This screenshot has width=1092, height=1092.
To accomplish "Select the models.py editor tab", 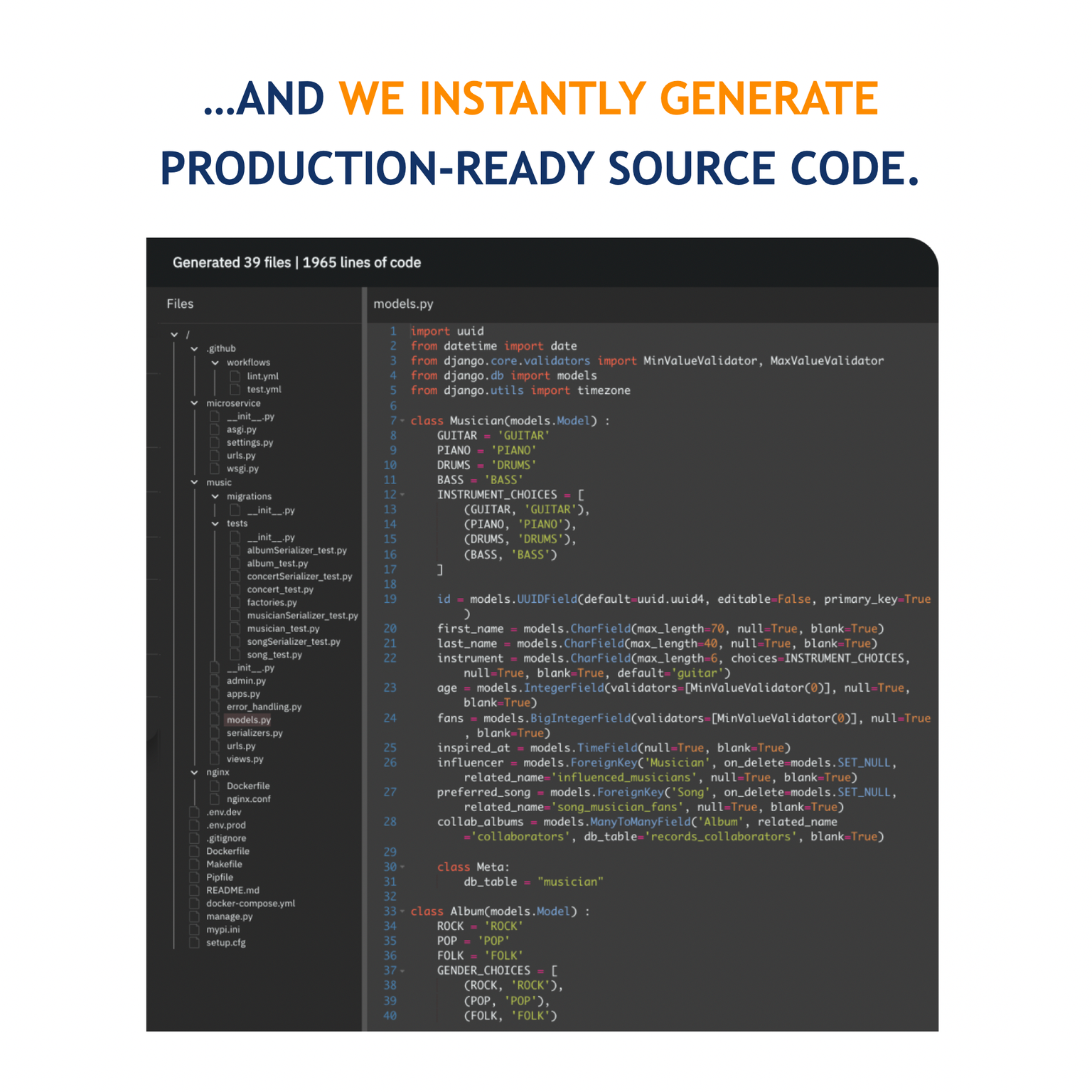I will click(403, 304).
